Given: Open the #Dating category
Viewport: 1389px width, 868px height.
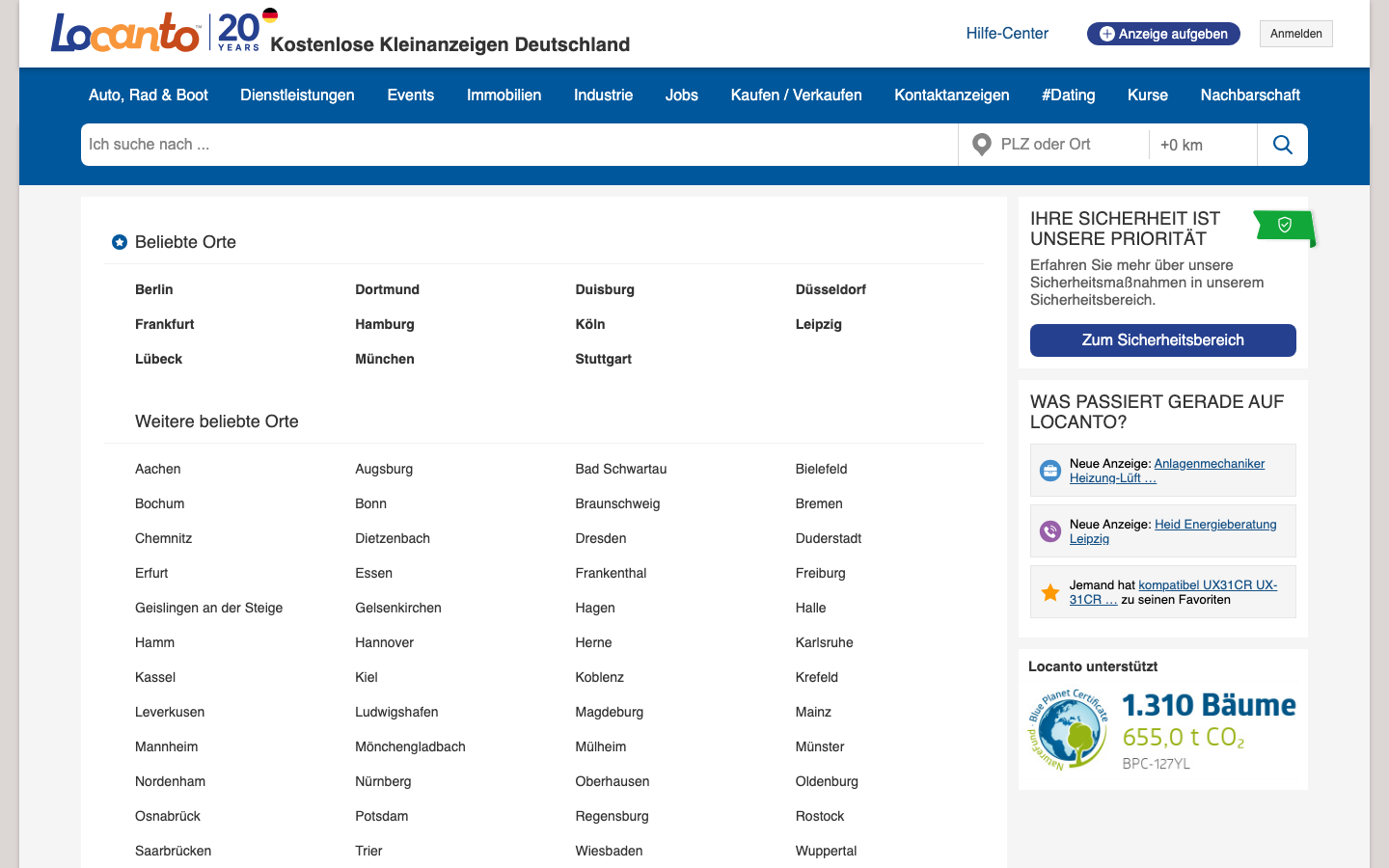Looking at the screenshot, I should (1068, 95).
